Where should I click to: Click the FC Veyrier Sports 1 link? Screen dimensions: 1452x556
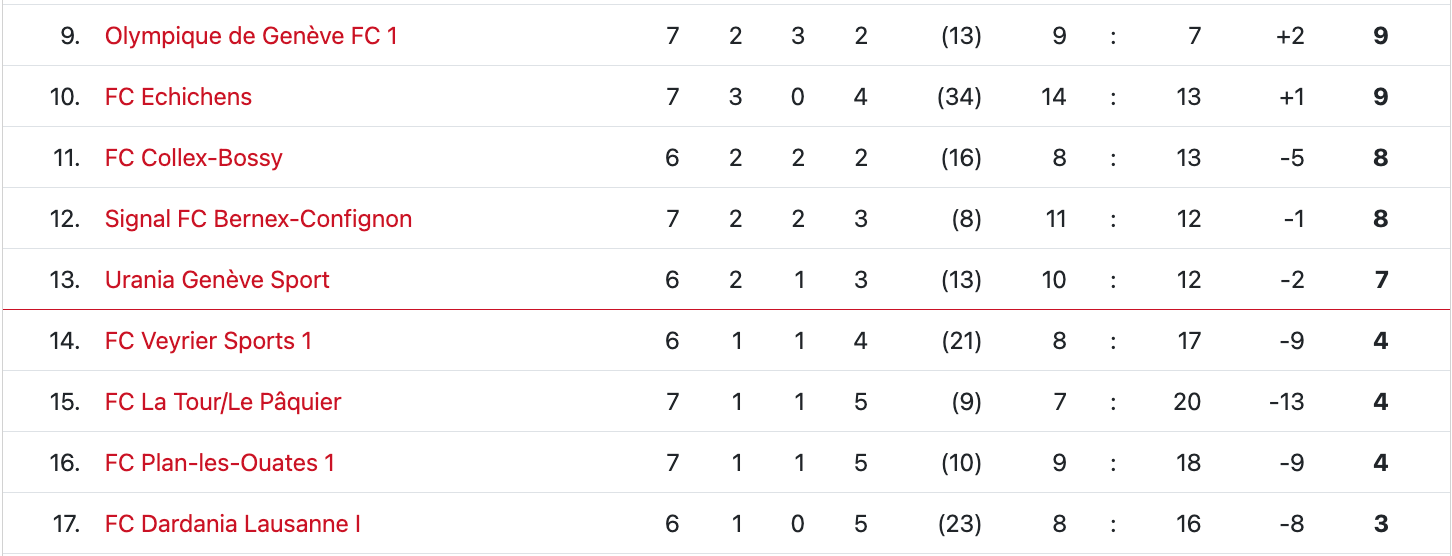coord(208,341)
